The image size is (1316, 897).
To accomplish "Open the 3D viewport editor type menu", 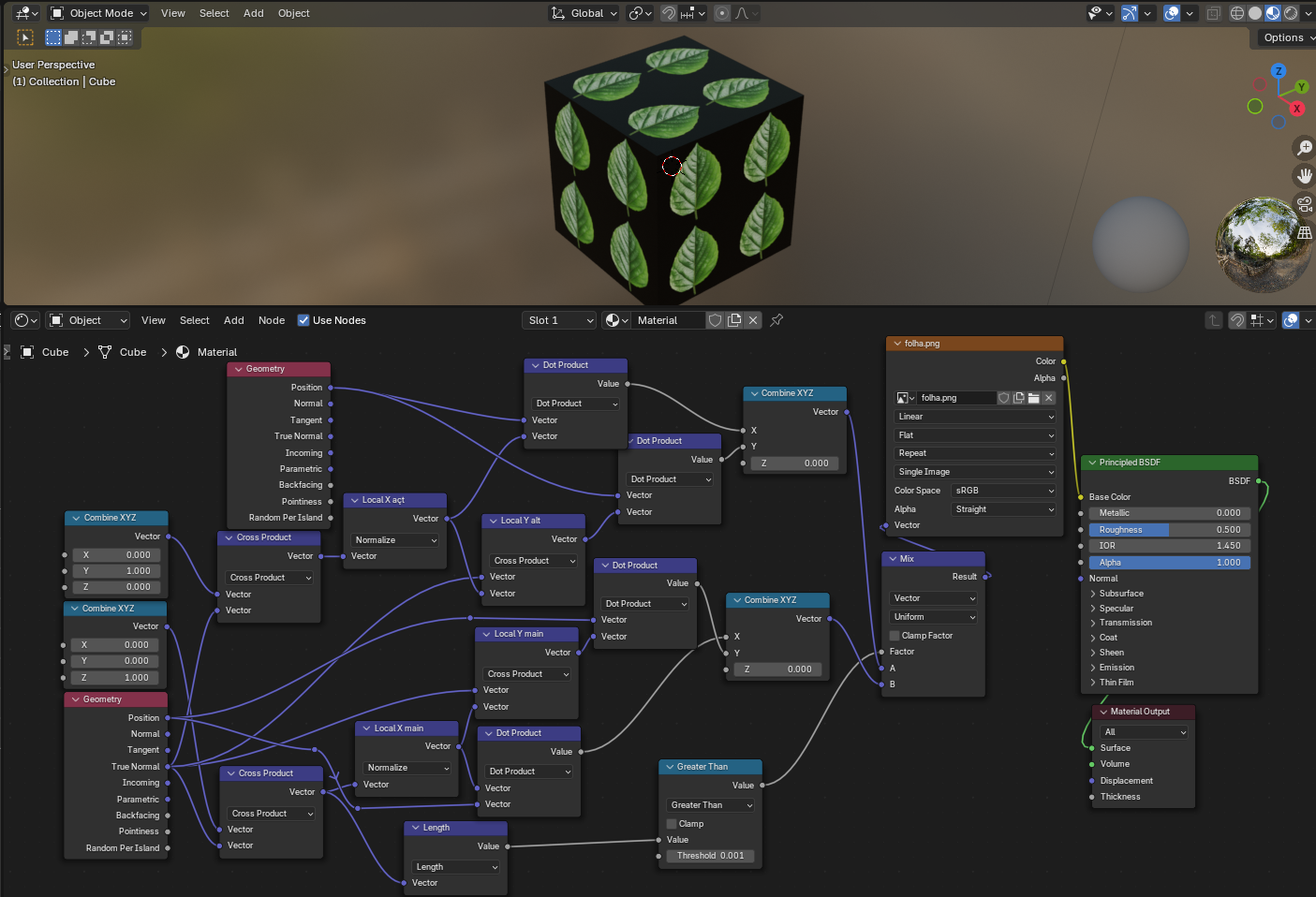I will tap(25, 13).
